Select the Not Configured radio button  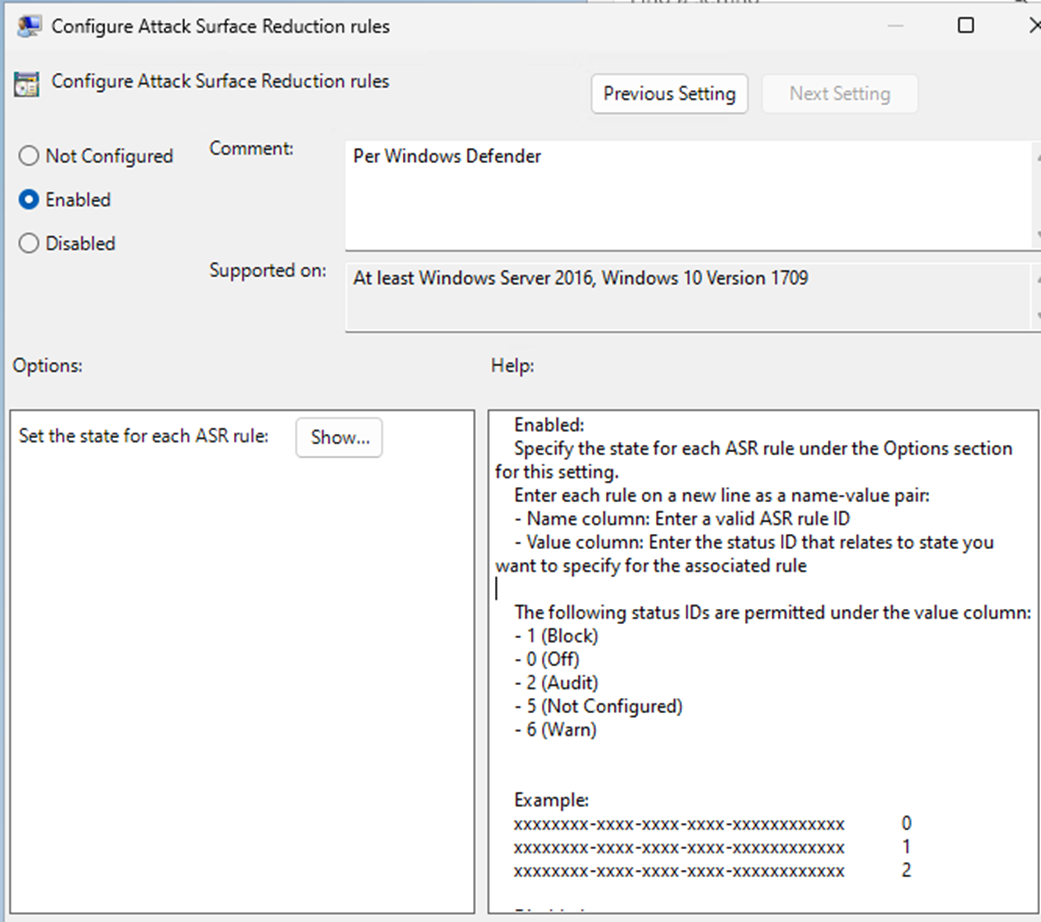click(x=29, y=156)
